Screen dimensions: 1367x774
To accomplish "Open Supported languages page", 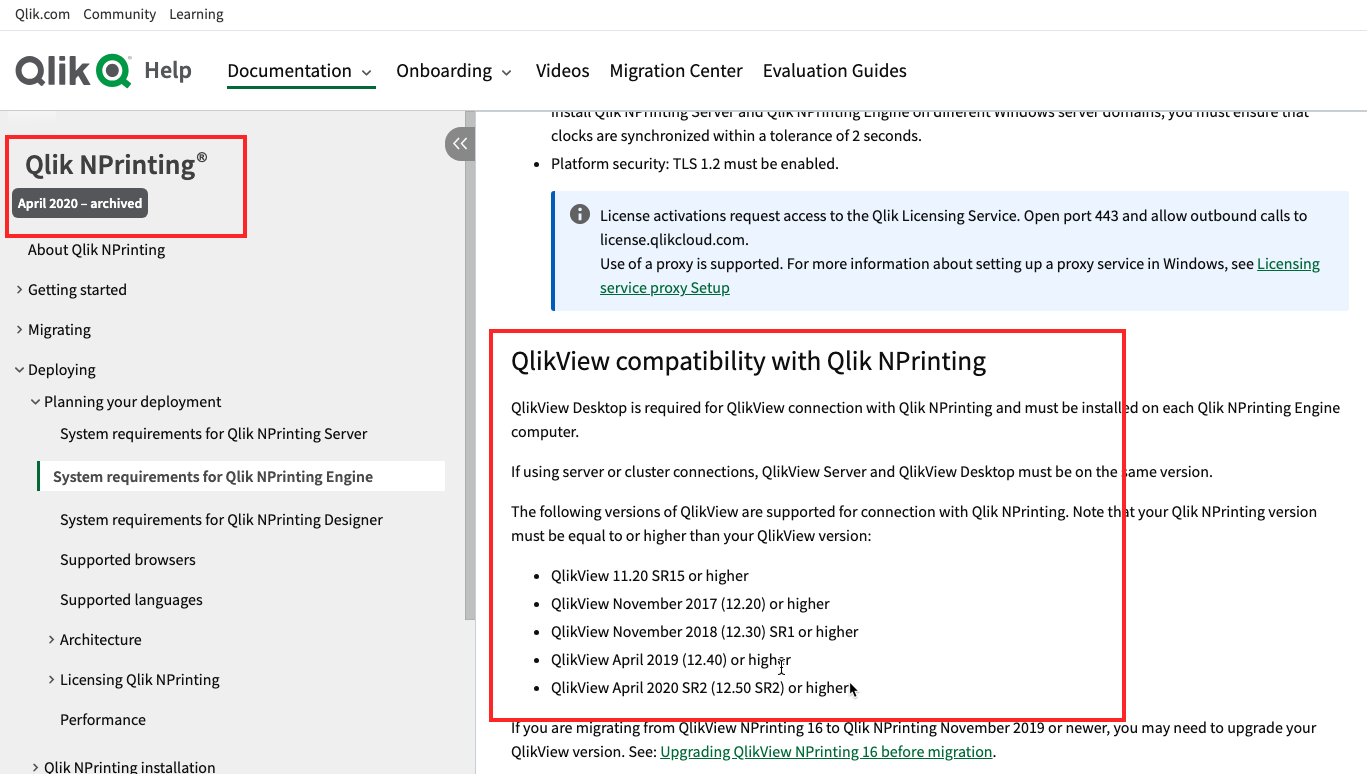I will (131, 600).
